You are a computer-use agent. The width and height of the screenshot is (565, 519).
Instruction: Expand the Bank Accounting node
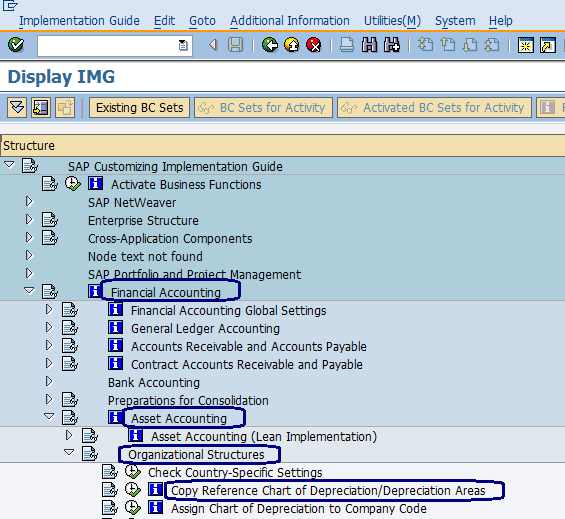49,382
